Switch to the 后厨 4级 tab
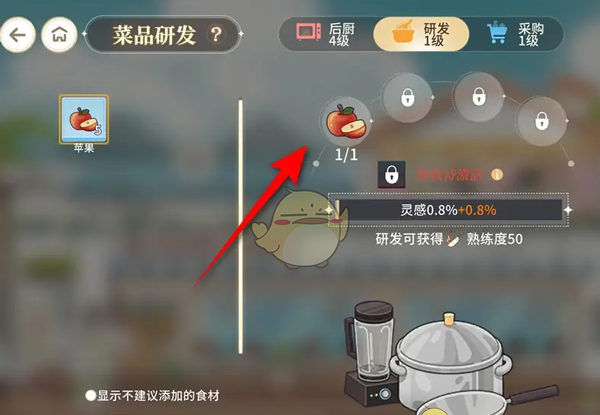 pos(326,34)
